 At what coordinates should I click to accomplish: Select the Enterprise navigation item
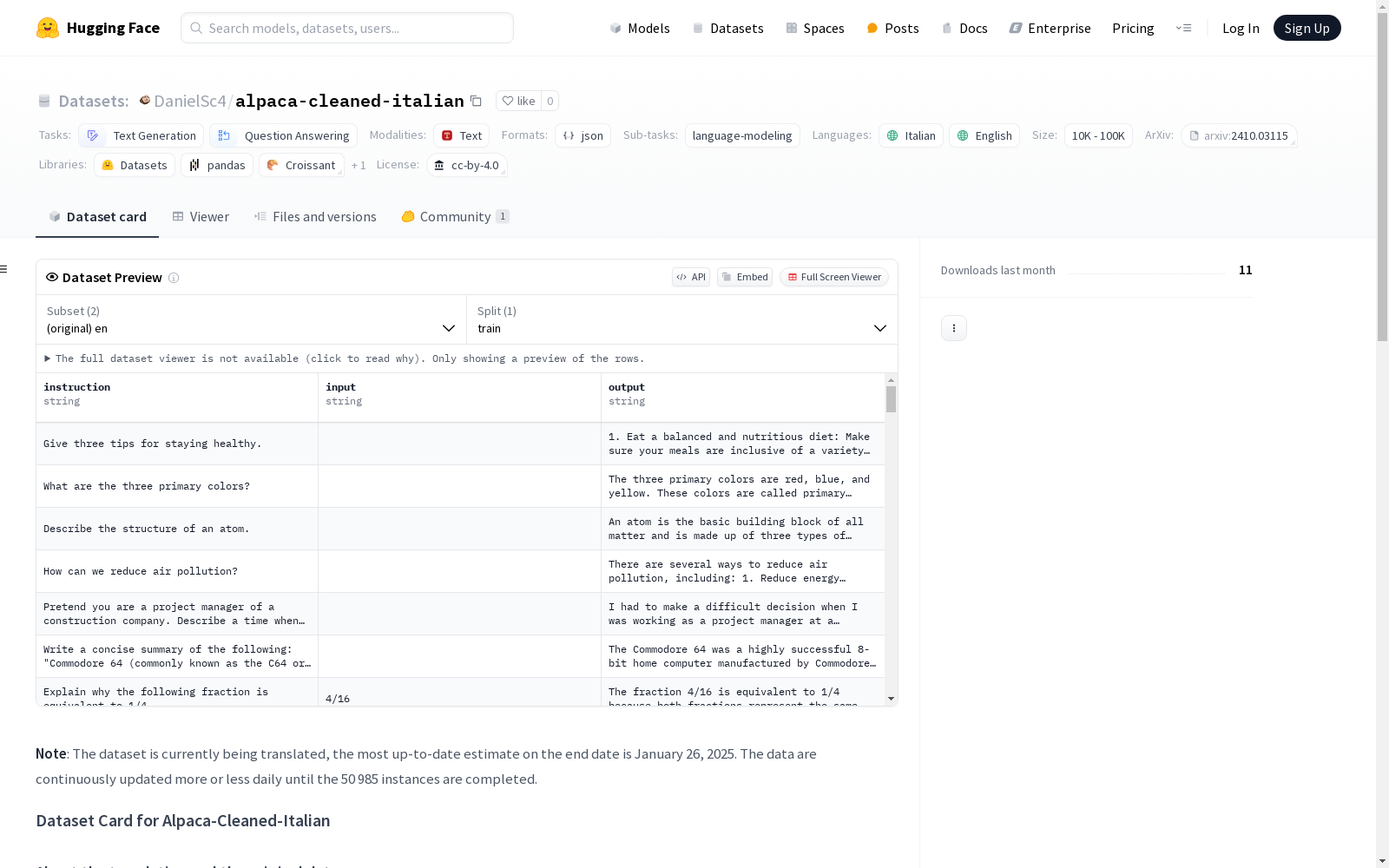tap(1050, 28)
